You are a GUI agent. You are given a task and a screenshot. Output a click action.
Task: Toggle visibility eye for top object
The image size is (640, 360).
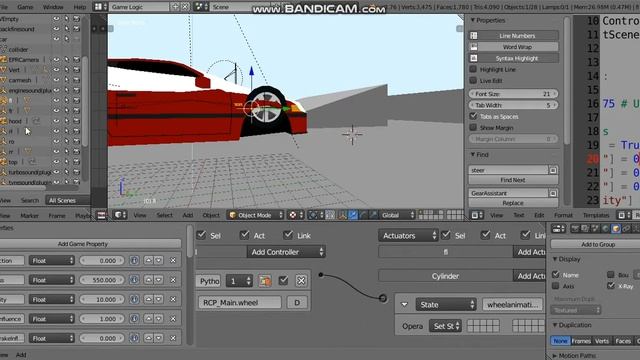click(56, 162)
